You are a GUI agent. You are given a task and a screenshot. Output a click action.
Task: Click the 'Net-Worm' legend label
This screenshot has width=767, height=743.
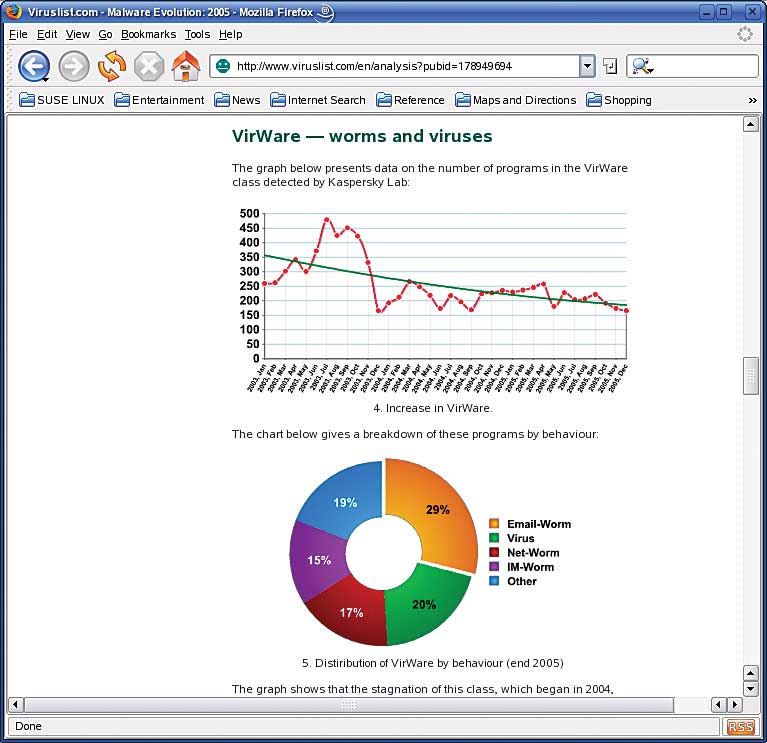[x=533, y=553]
